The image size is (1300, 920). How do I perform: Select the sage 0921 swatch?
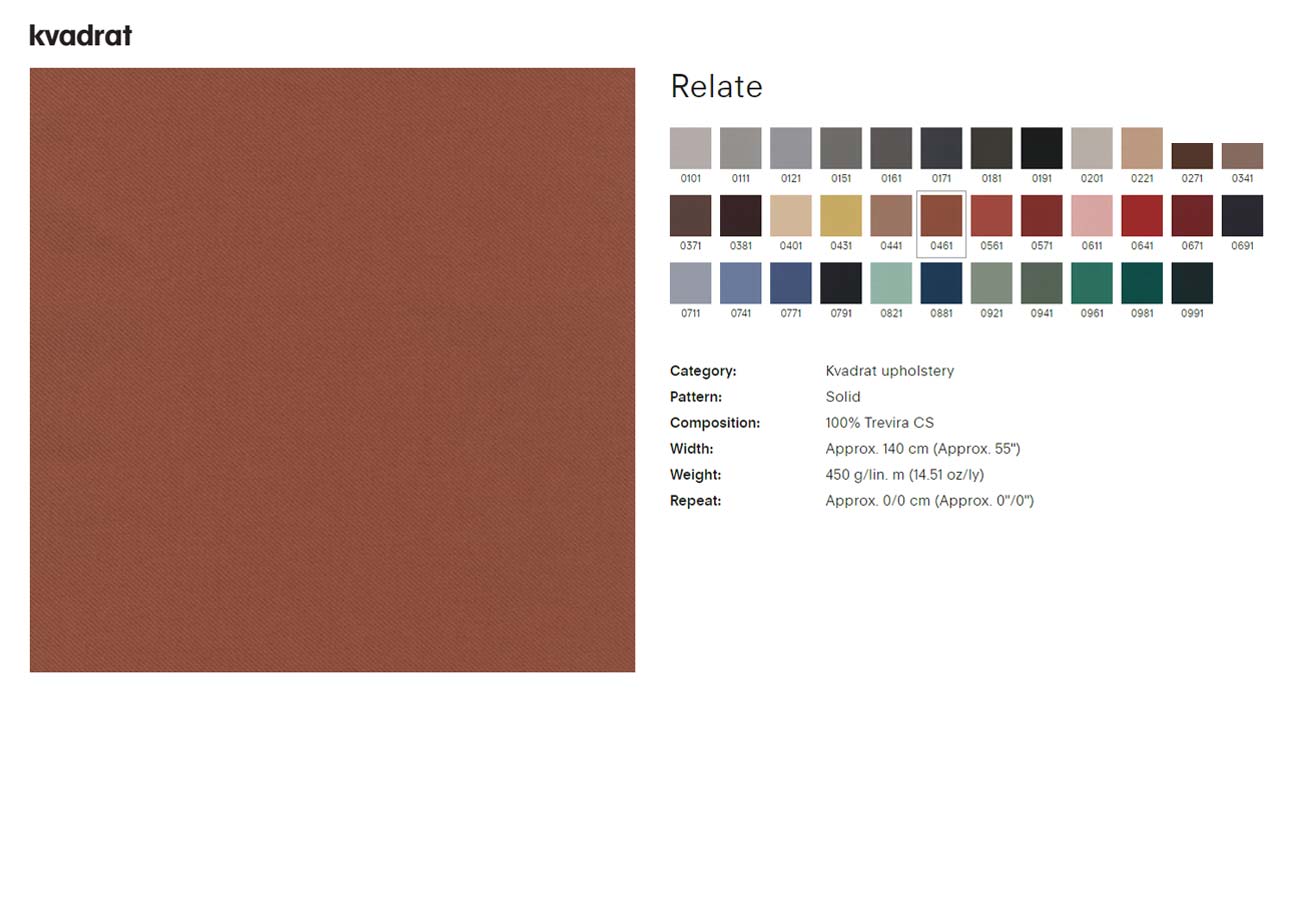coord(991,283)
